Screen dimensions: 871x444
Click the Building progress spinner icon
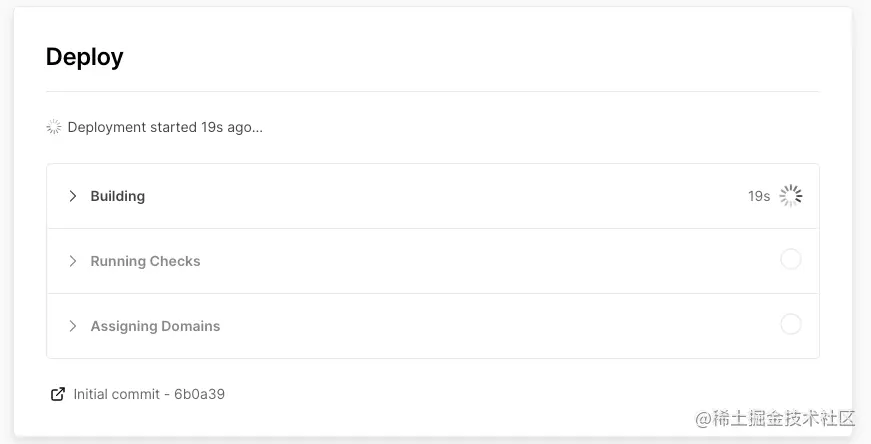click(x=790, y=196)
